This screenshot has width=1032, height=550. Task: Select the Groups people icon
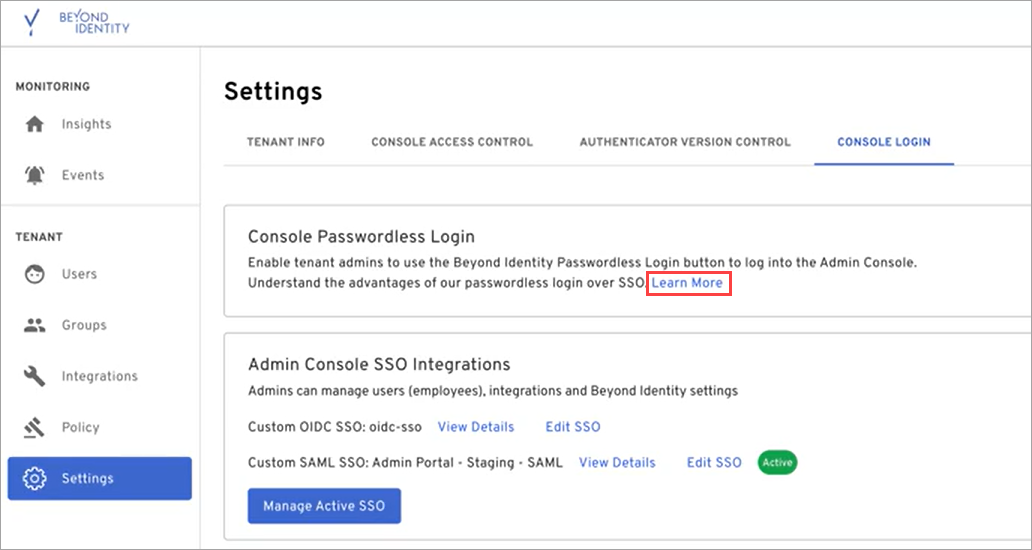point(35,325)
